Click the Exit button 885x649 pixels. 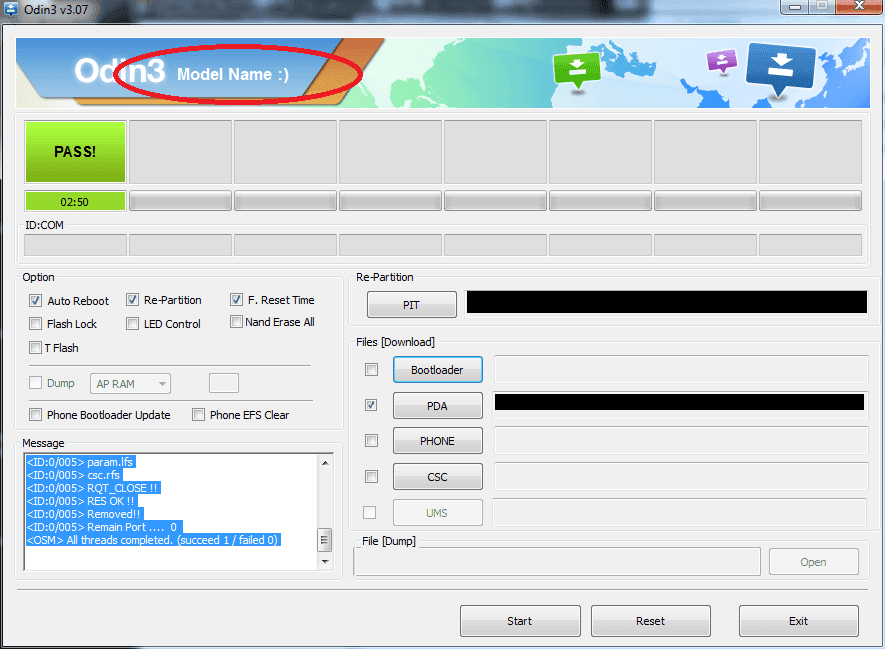click(x=799, y=621)
